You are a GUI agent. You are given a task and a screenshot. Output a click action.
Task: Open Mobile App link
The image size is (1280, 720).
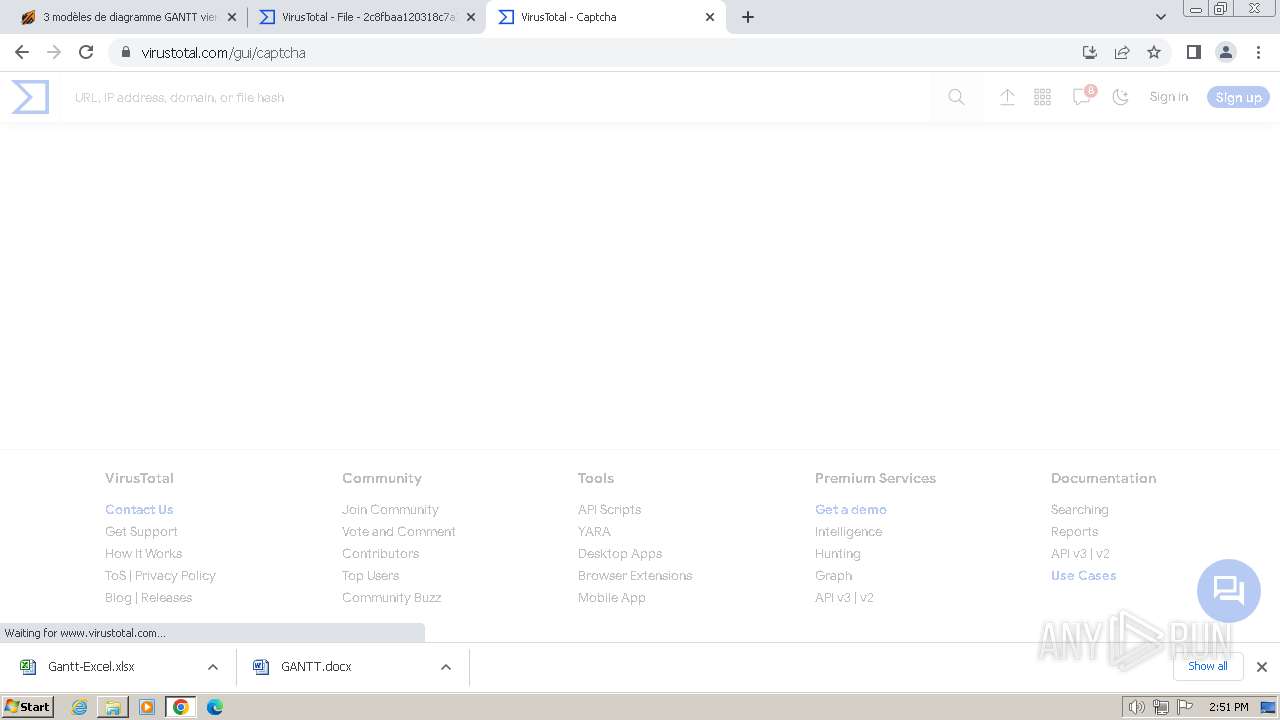[x=612, y=597]
